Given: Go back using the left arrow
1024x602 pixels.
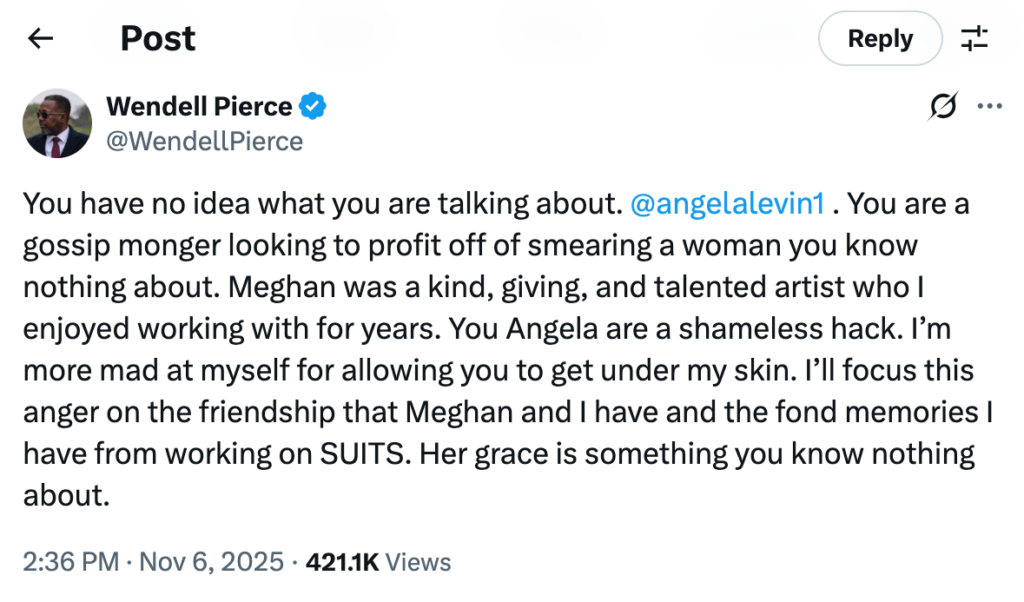Looking at the screenshot, I should 40,39.
